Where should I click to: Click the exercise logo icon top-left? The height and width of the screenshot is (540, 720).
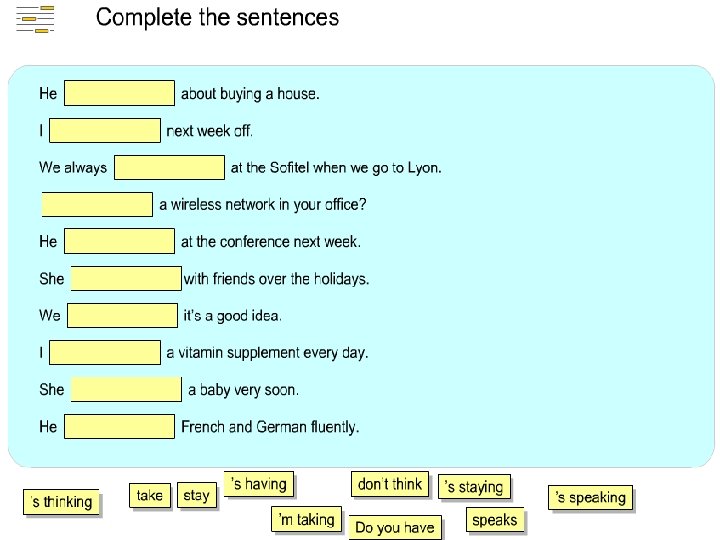[35, 18]
